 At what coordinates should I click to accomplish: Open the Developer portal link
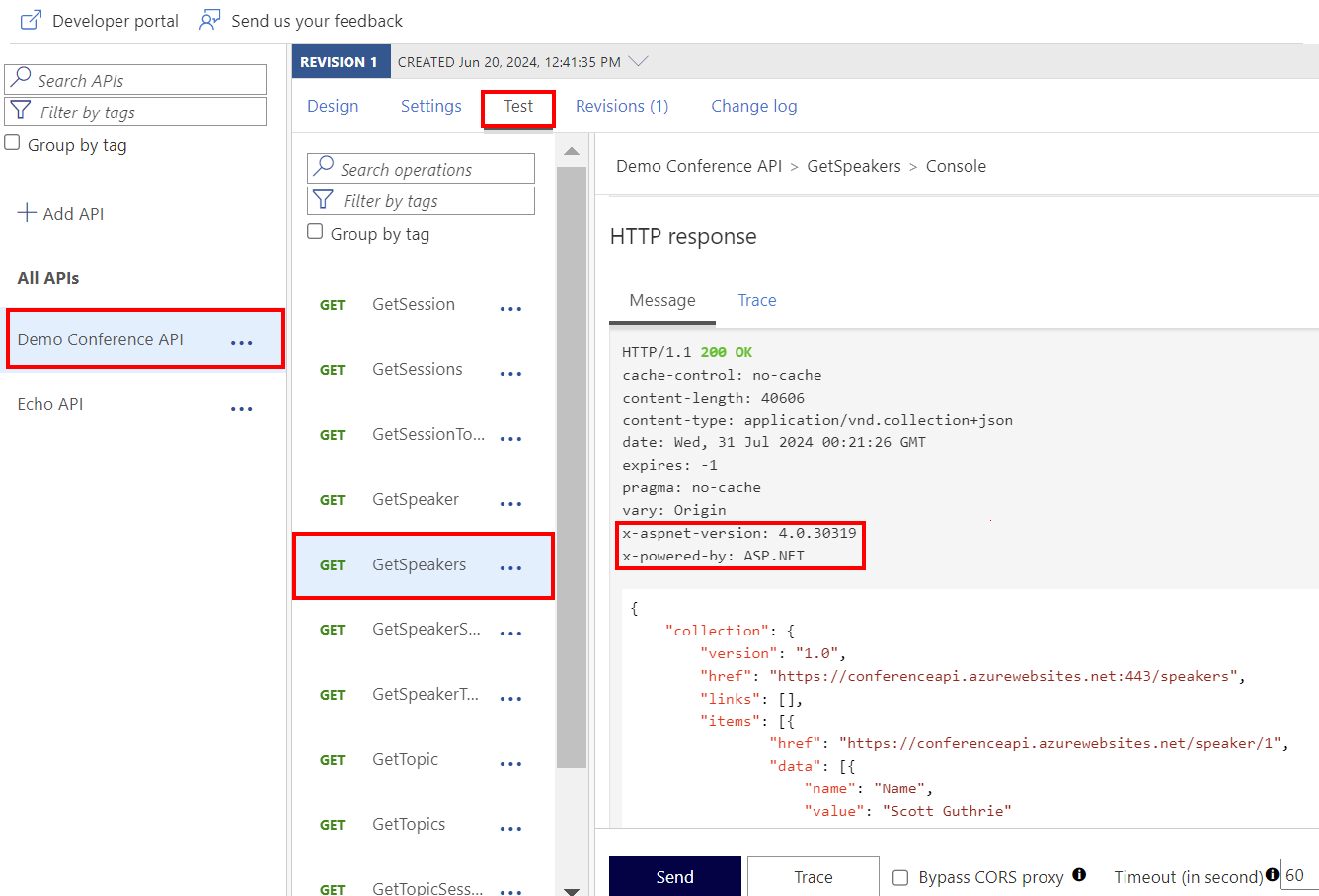click(x=116, y=21)
